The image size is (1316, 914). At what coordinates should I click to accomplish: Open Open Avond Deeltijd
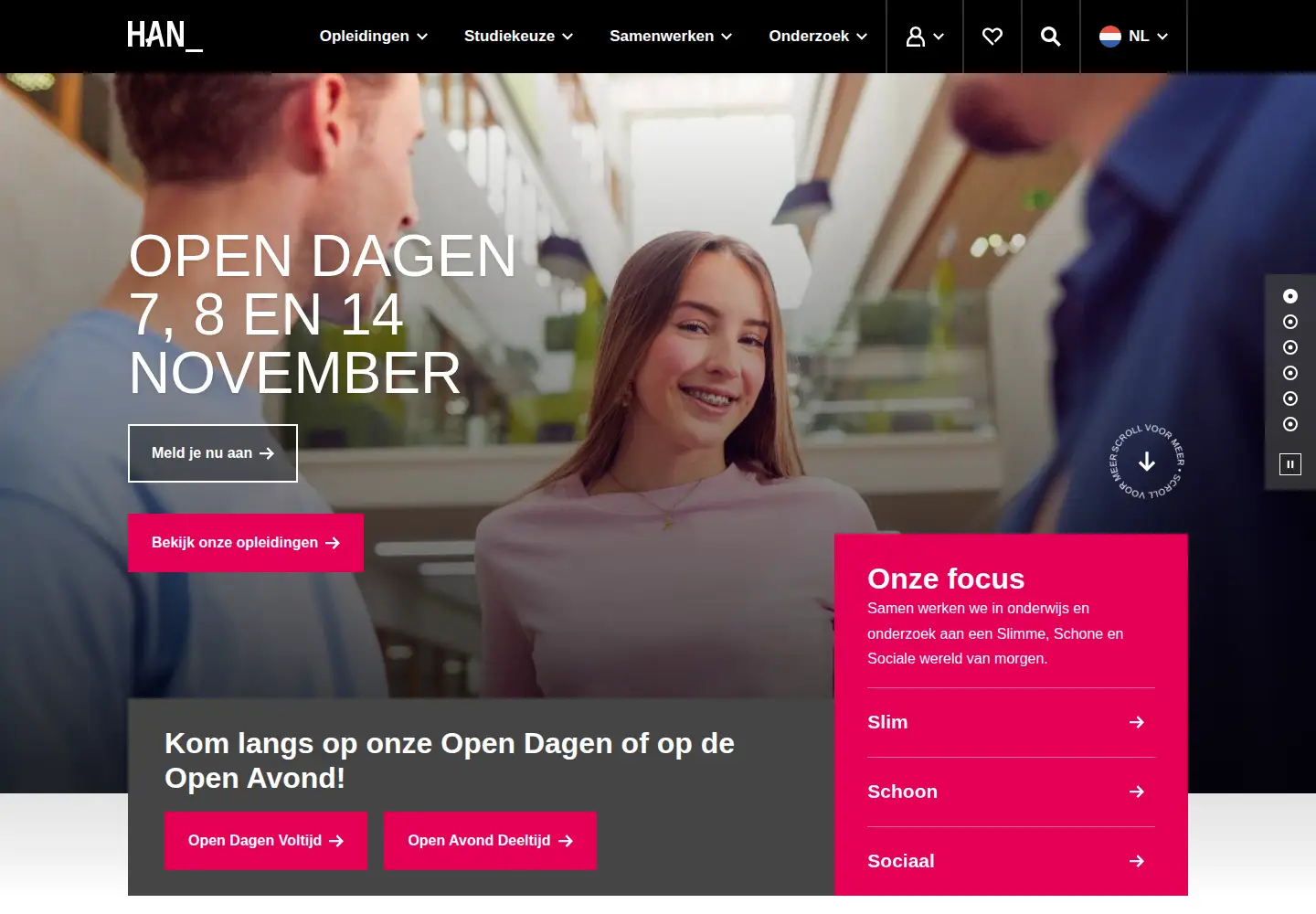pos(490,841)
